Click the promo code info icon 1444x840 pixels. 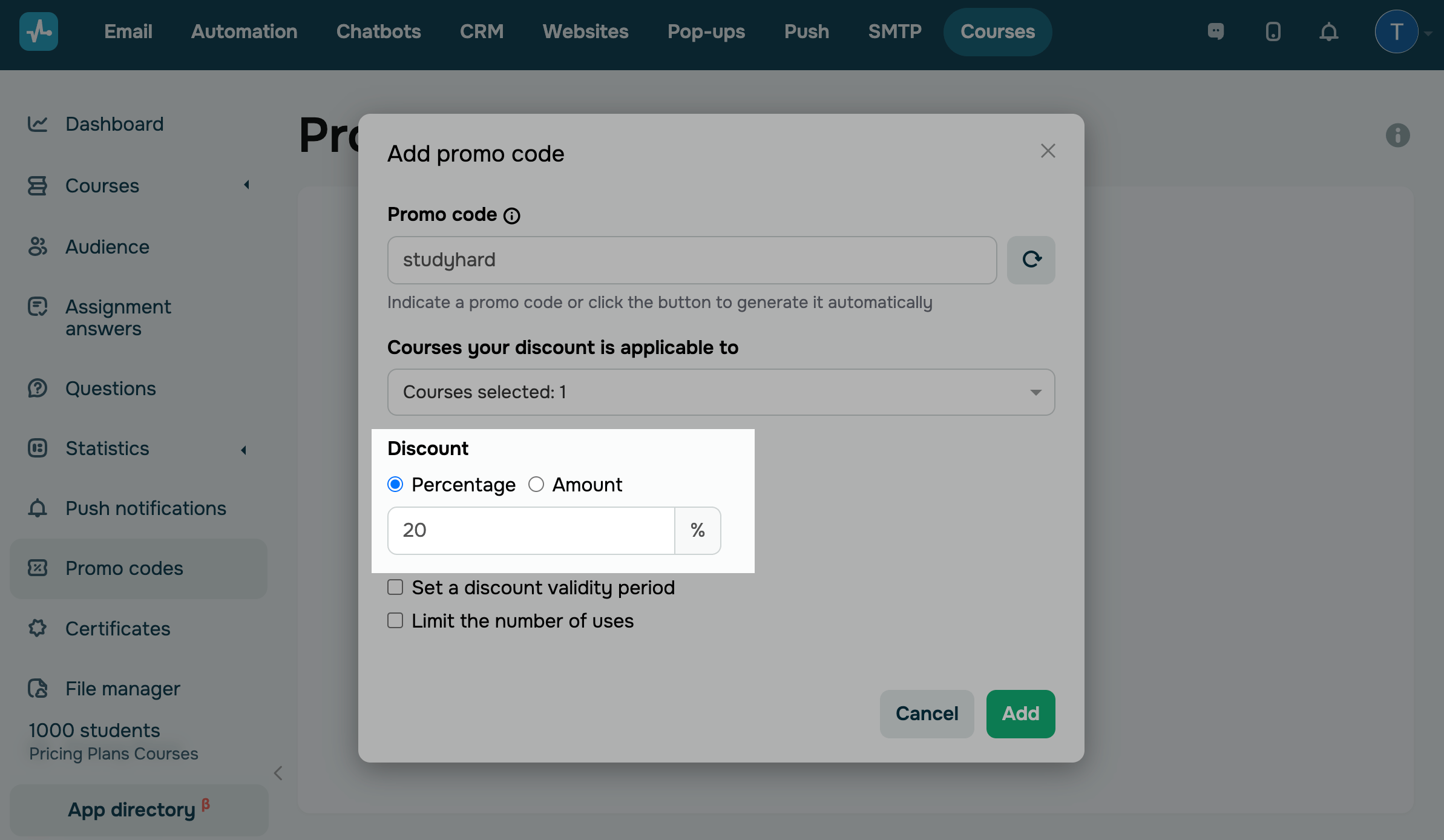[512, 215]
